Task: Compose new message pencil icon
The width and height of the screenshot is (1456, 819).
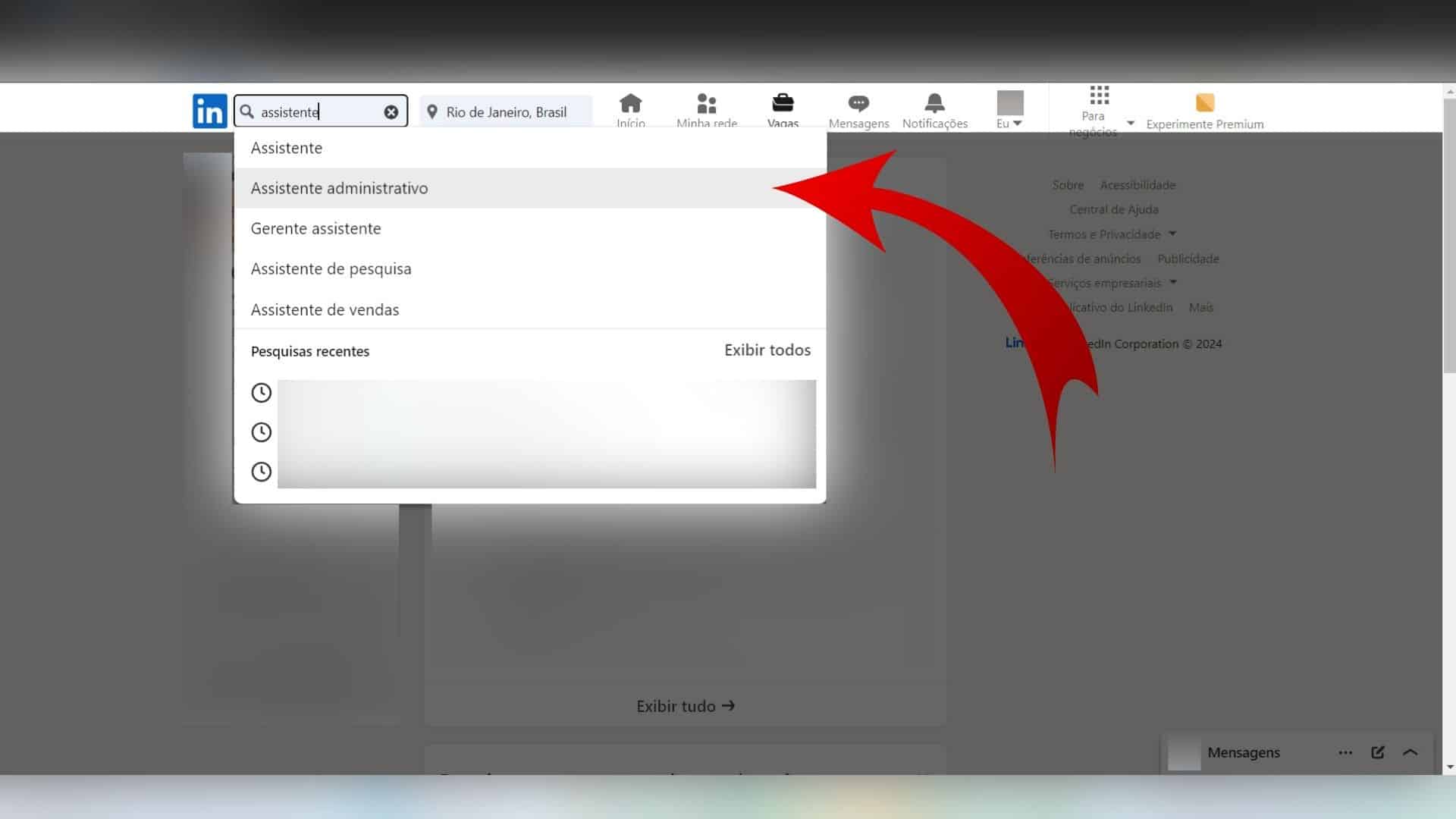Action: (x=1378, y=752)
